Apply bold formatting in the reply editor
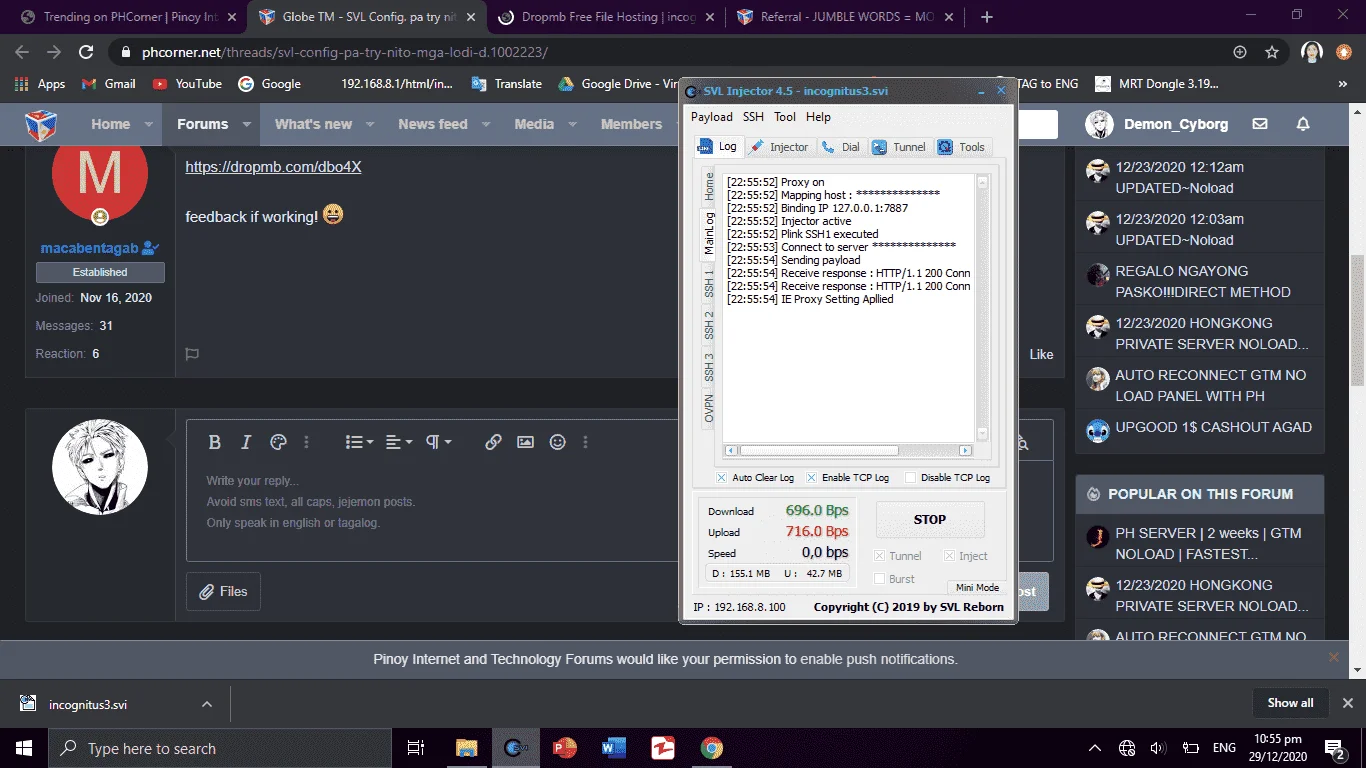 (214, 442)
